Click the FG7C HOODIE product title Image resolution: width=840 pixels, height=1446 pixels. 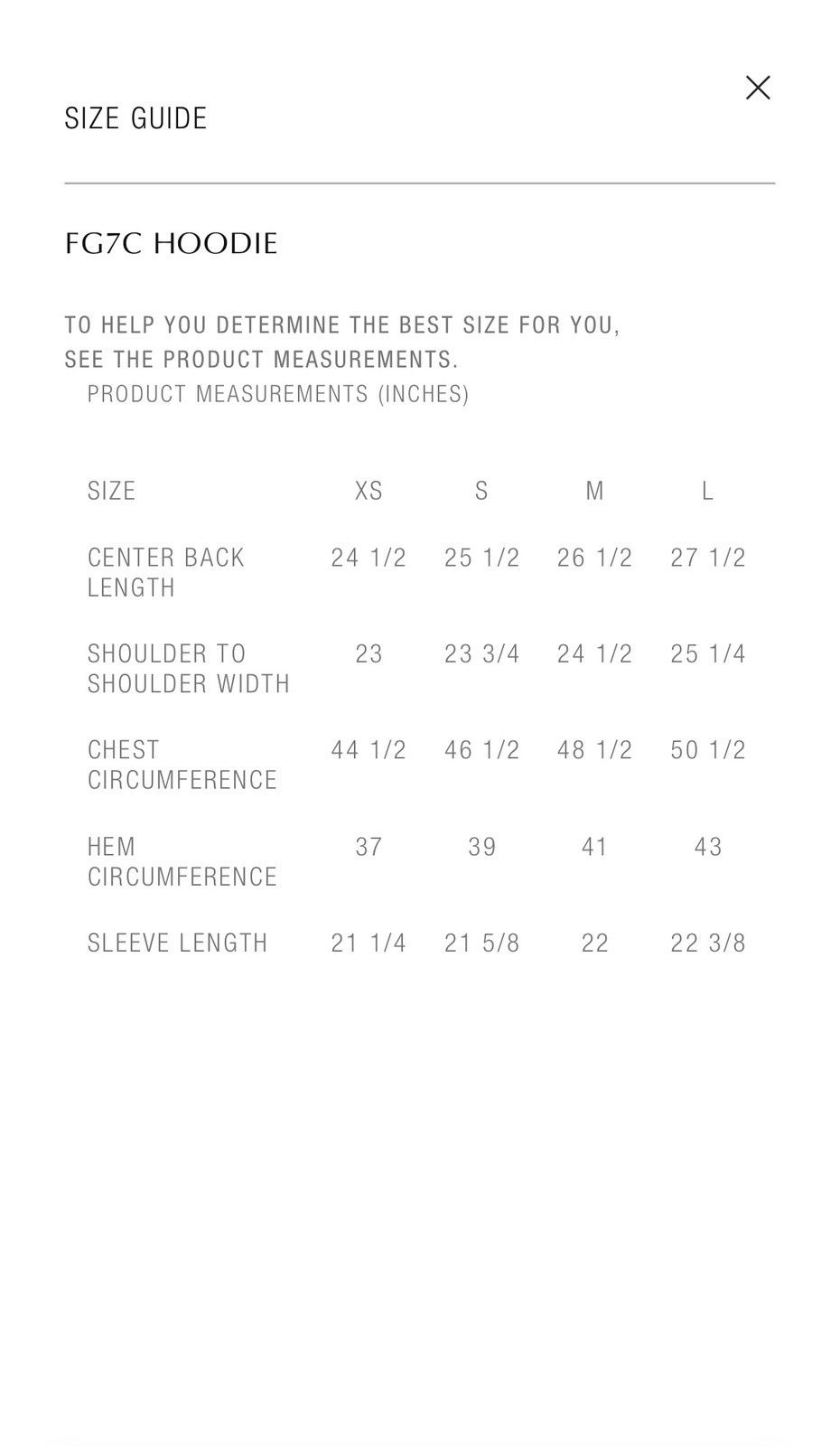pyautogui.click(x=171, y=243)
